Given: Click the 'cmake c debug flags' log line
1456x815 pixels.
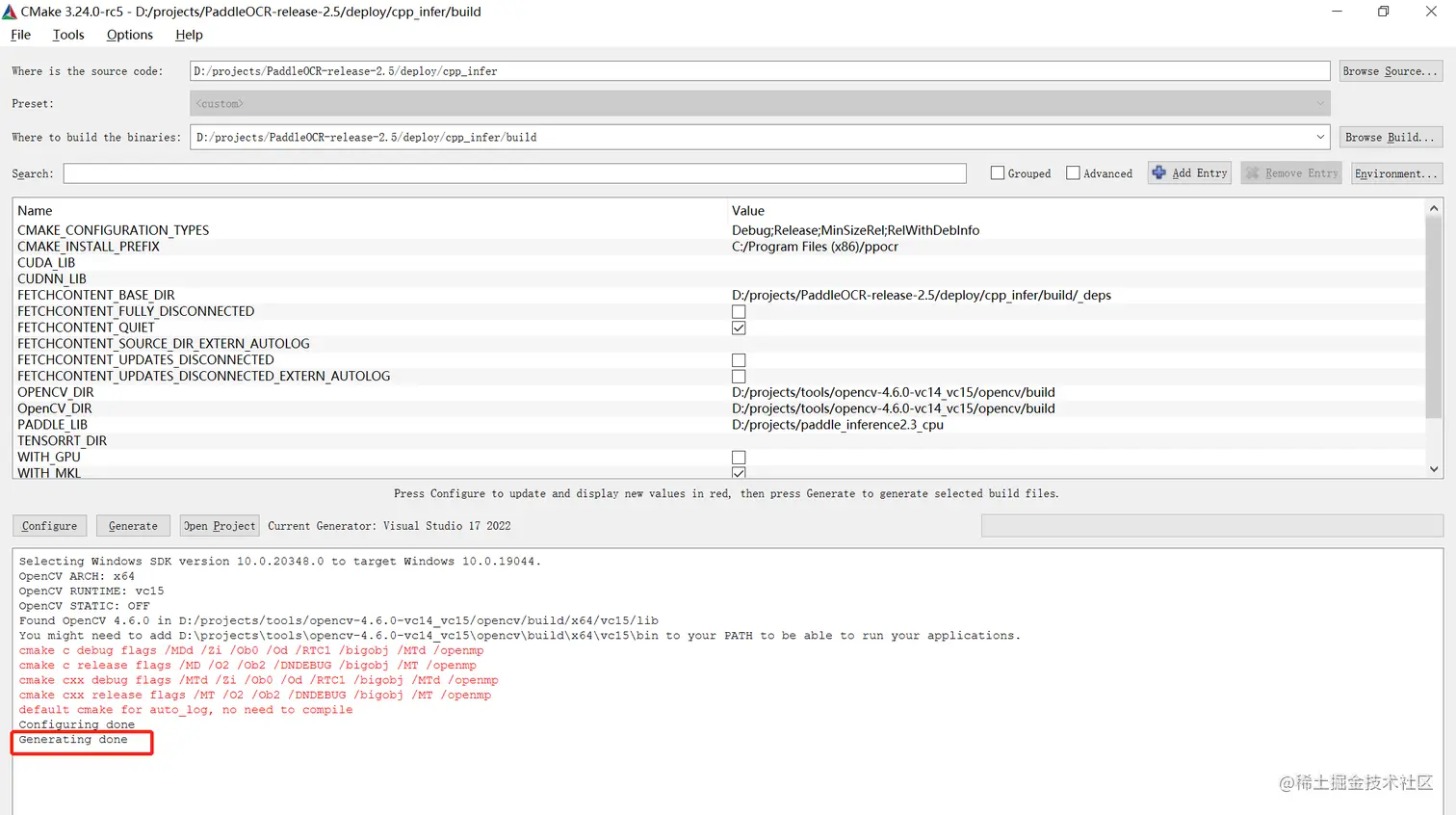Looking at the screenshot, I should 251,651.
